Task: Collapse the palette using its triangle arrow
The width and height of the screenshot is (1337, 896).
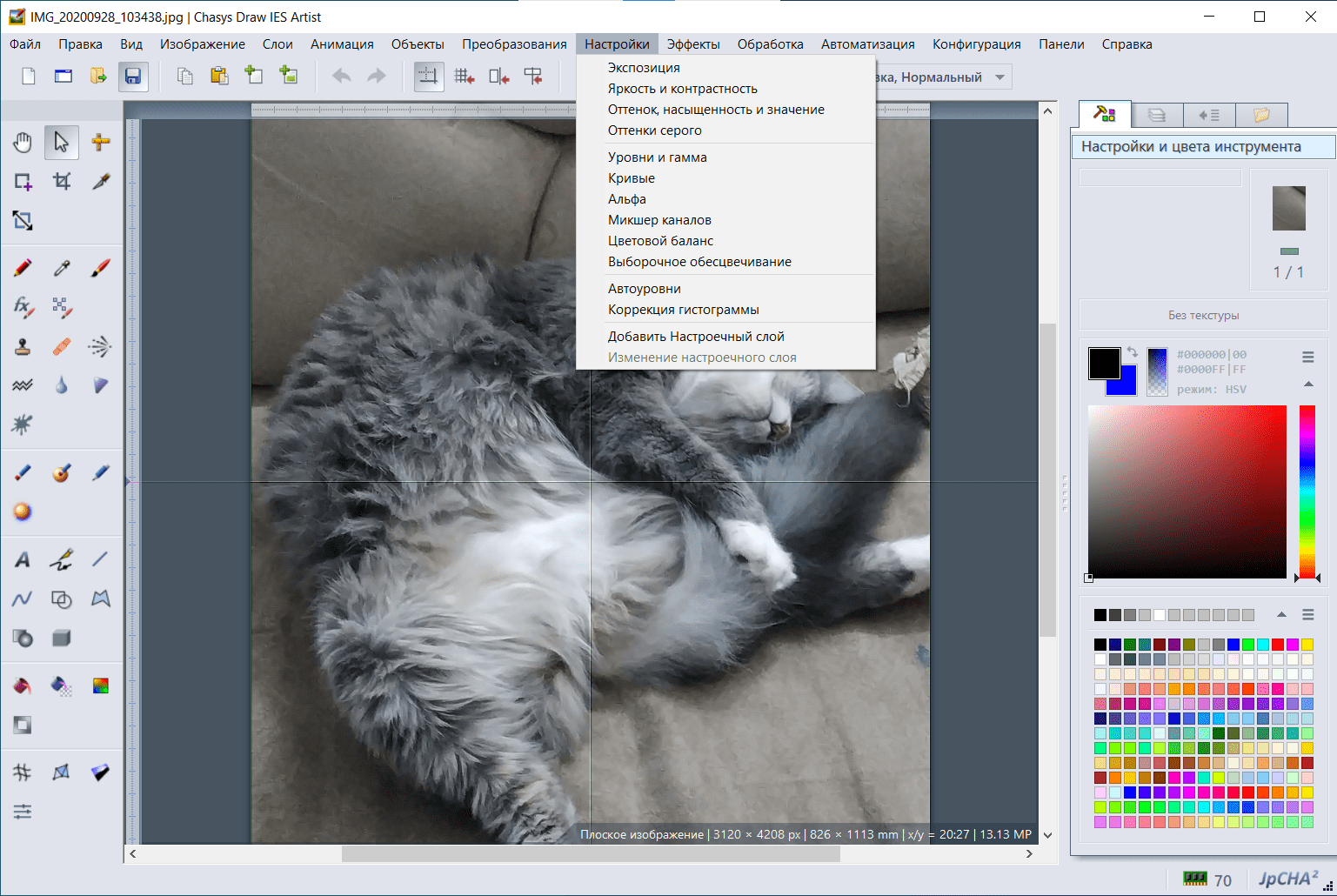Action: click(x=1281, y=614)
